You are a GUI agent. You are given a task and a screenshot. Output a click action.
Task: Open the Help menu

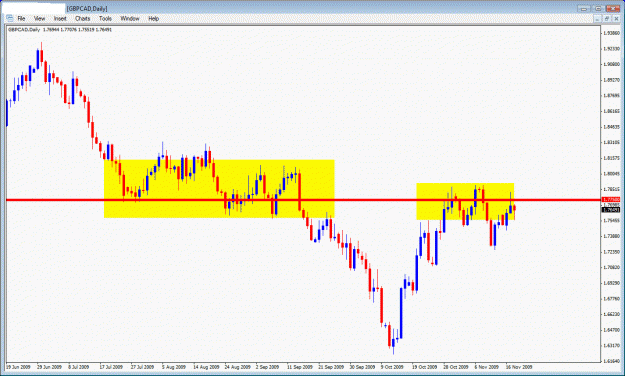coord(153,18)
